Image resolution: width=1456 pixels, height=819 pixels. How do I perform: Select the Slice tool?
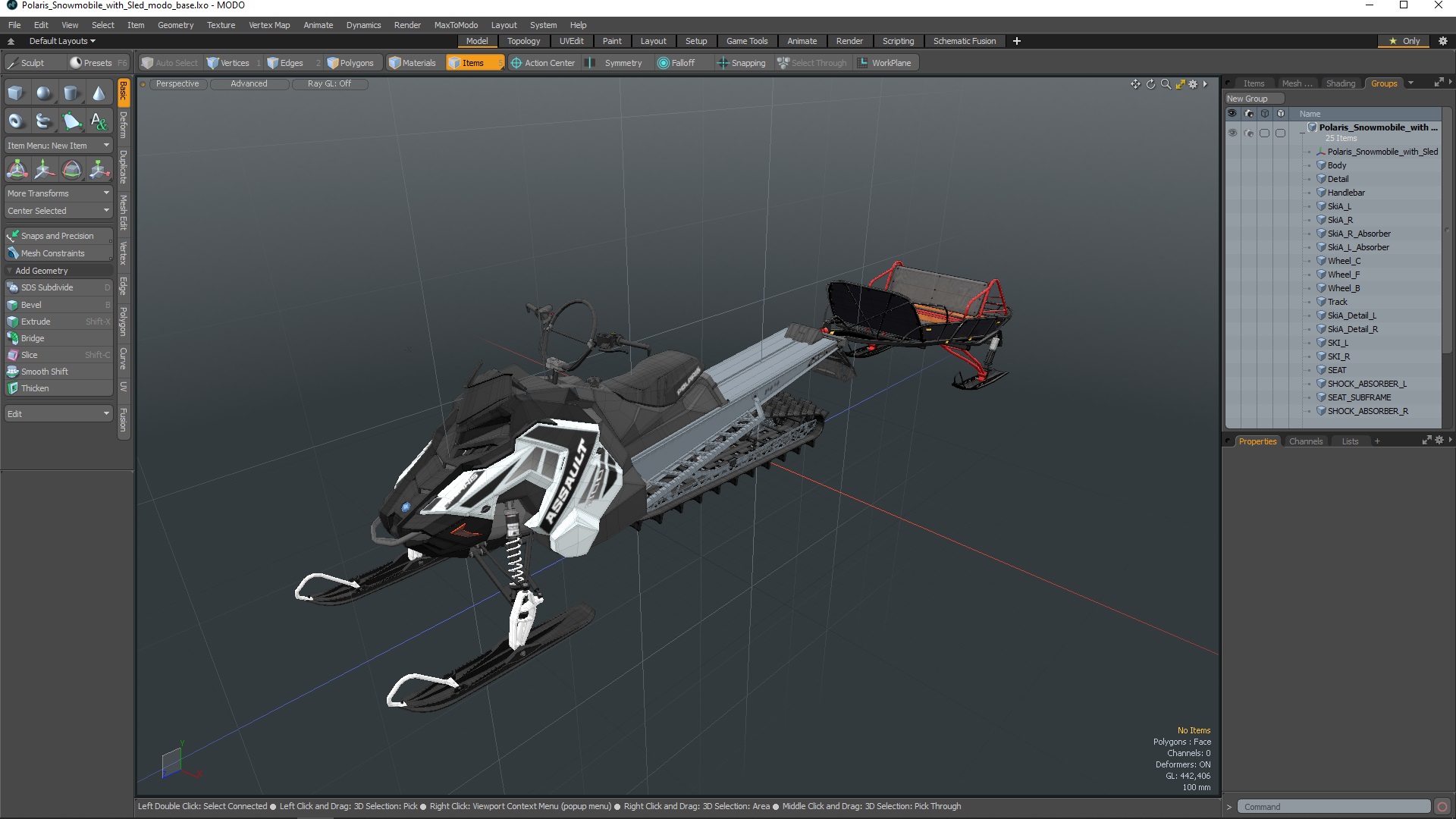[x=58, y=355]
